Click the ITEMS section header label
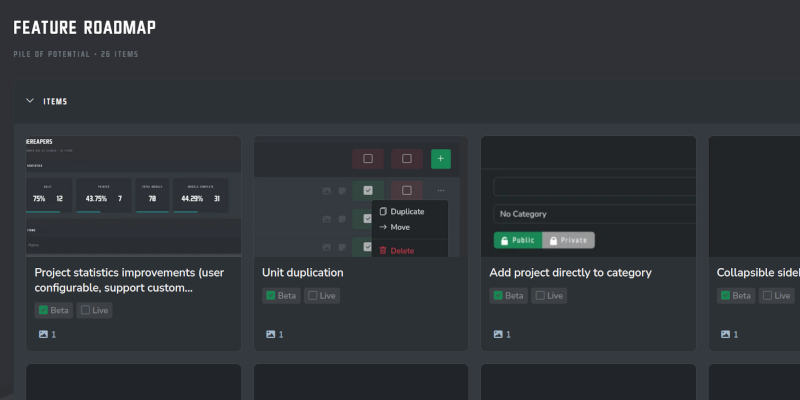Screen dimensions: 800x400 55,102
